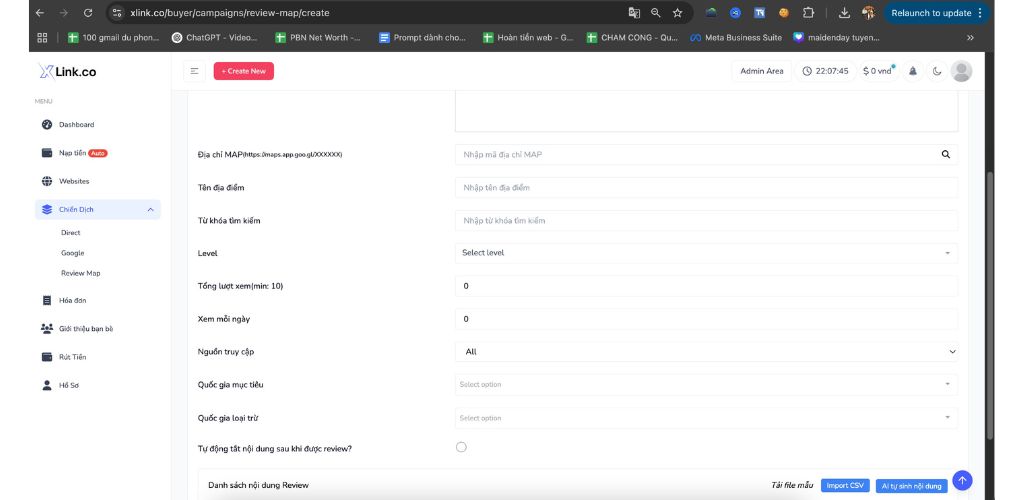Select the Direct campaign submenu
Viewport: 1024px width, 500px height.
(71, 232)
